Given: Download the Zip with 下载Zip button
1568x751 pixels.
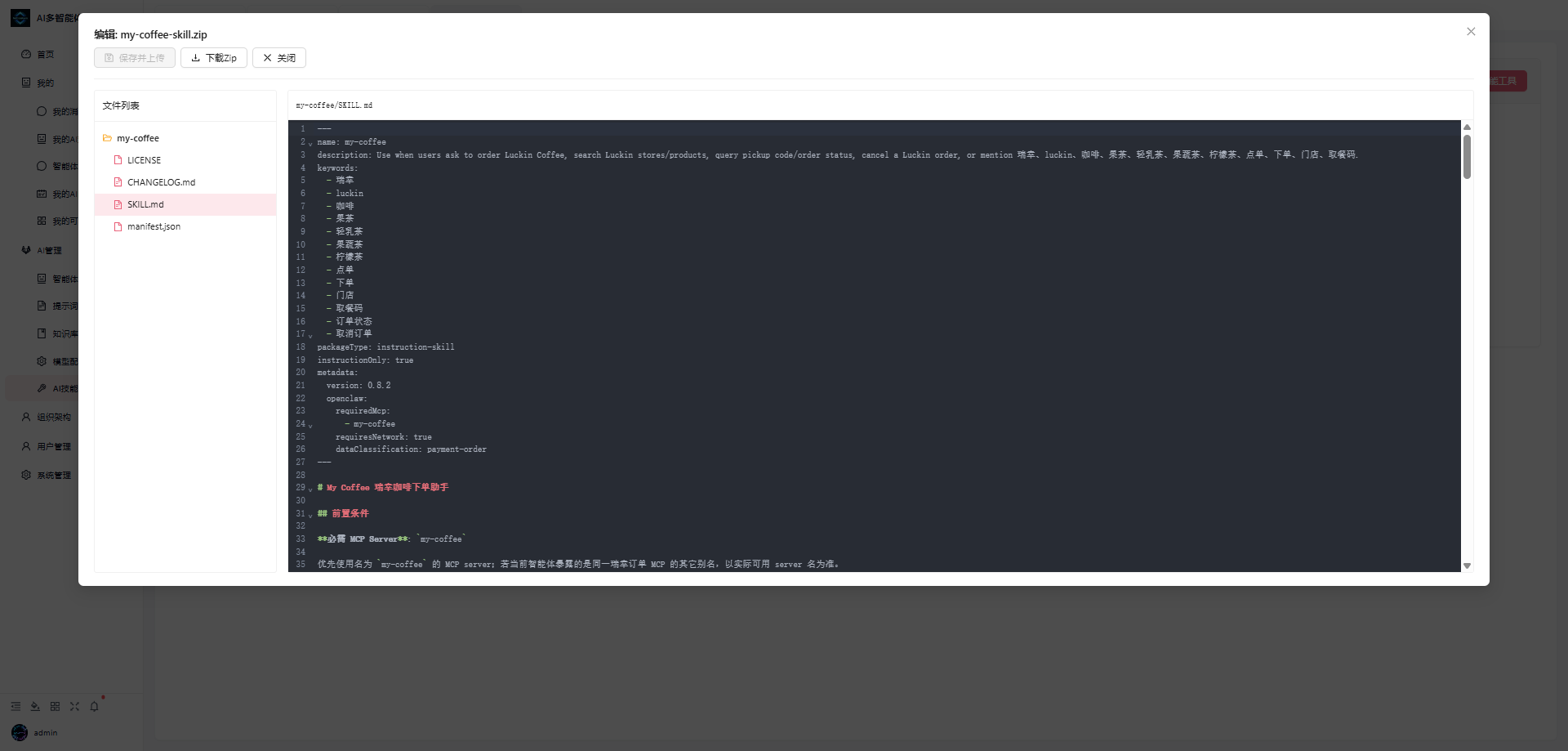Looking at the screenshot, I should coord(214,58).
